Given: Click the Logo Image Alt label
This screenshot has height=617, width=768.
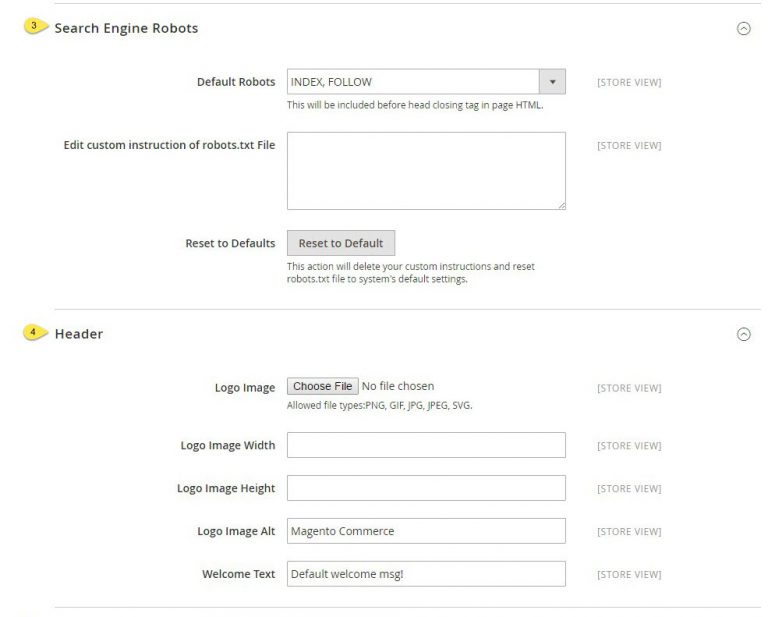Looking at the screenshot, I should pyautogui.click(x=236, y=531).
